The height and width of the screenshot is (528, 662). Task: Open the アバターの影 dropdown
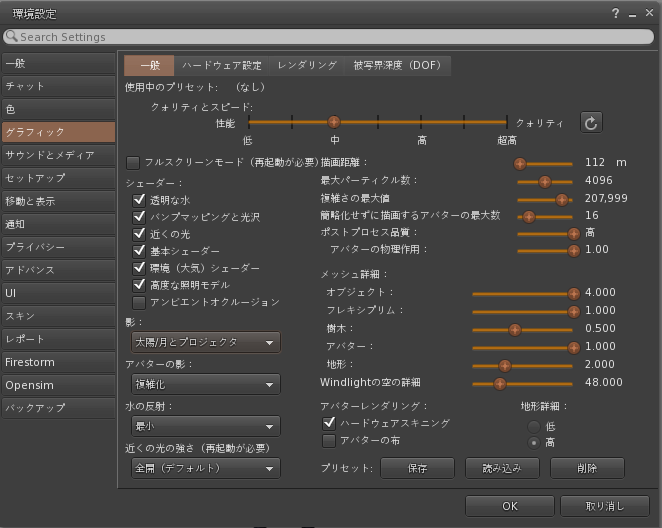point(206,384)
